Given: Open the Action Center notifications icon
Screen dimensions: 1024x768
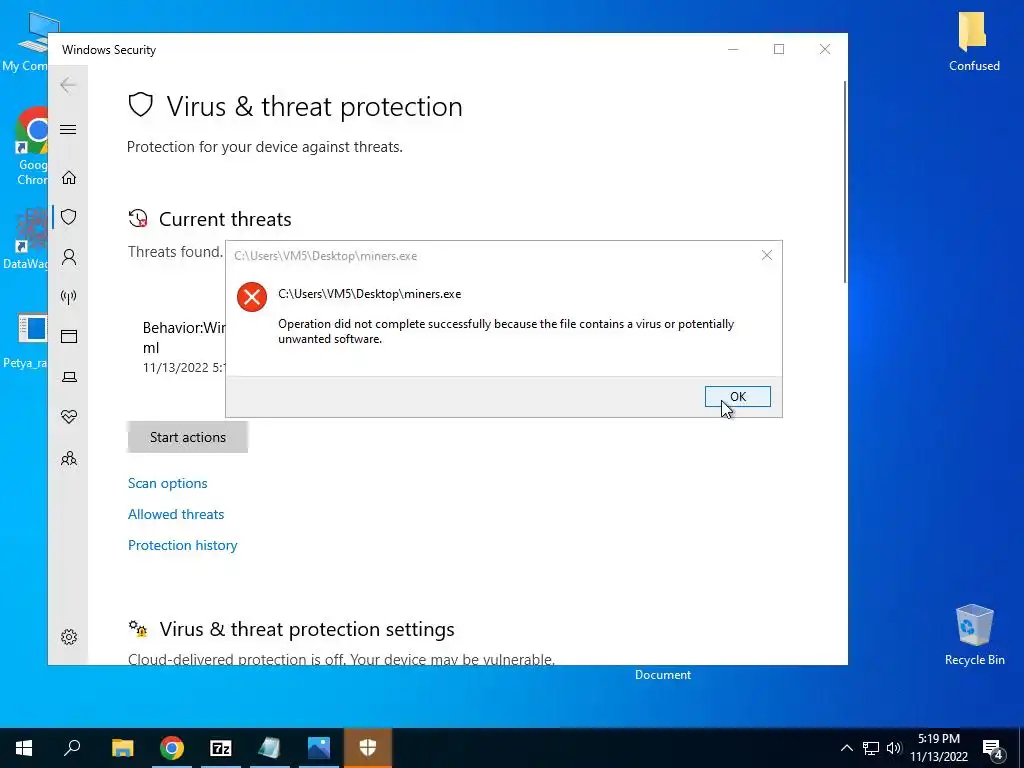Looking at the screenshot, I should (x=993, y=749).
